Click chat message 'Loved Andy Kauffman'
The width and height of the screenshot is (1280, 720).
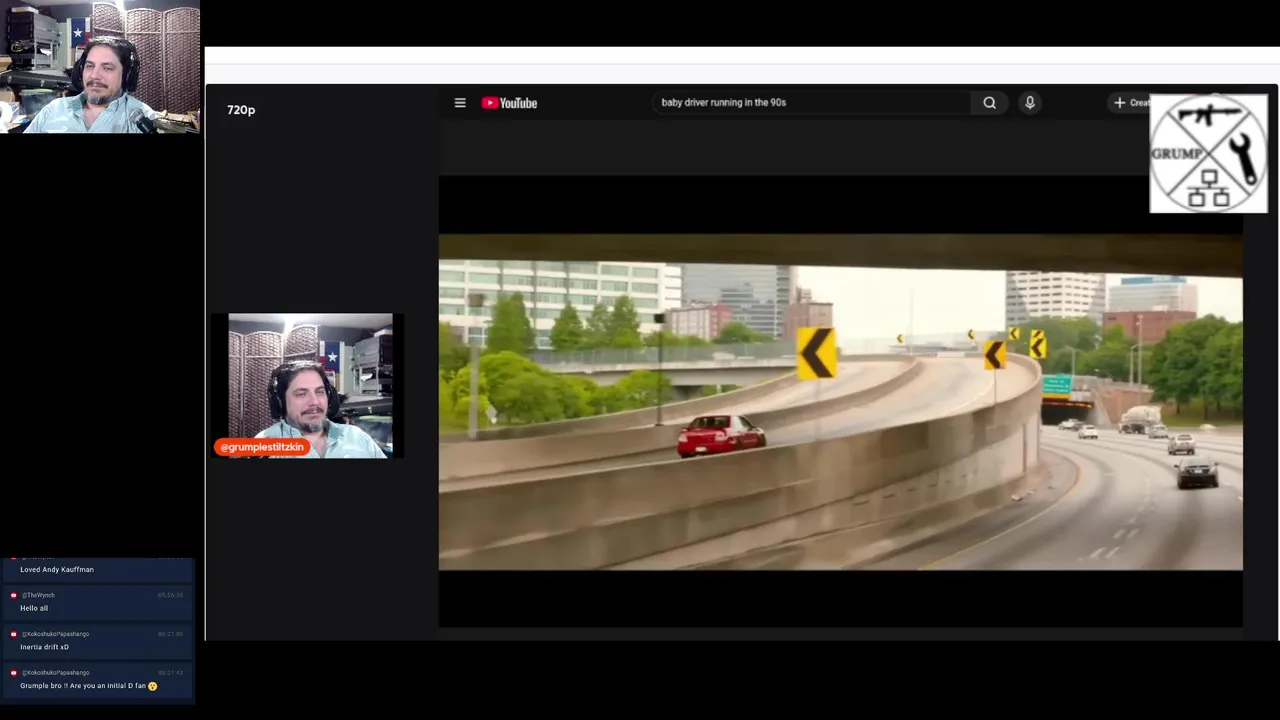coord(57,569)
